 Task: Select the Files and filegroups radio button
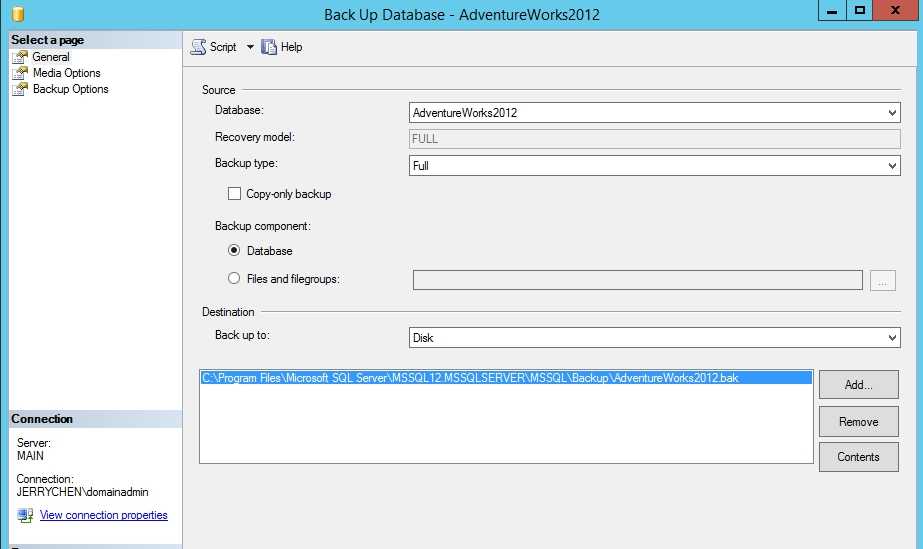[234, 278]
